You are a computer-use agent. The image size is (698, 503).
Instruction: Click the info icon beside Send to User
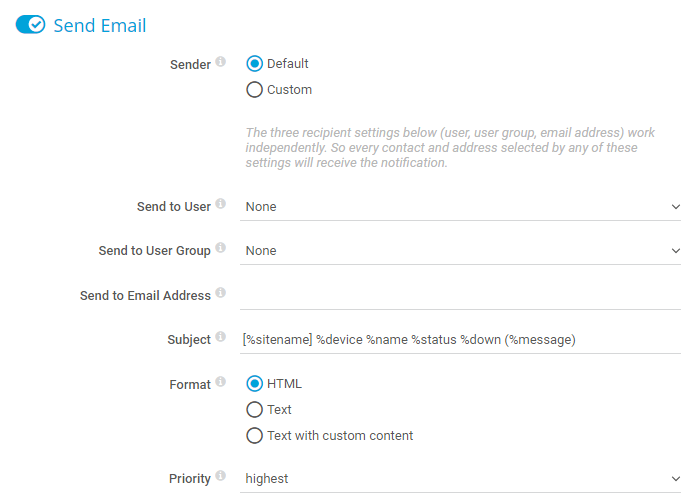221,205
